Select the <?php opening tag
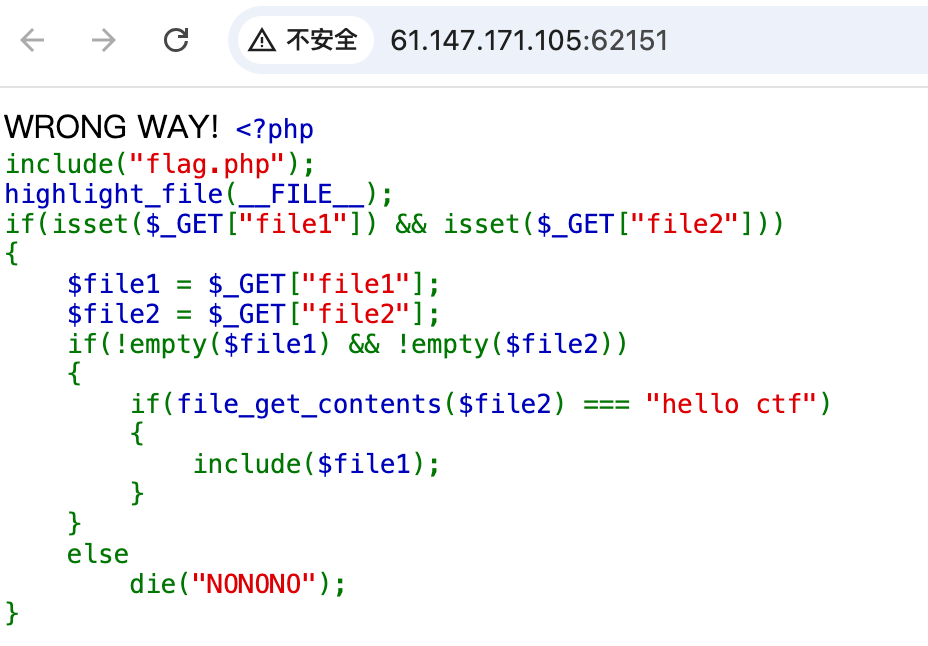Image resolution: width=928 pixels, height=646 pixels. point(274,128)
